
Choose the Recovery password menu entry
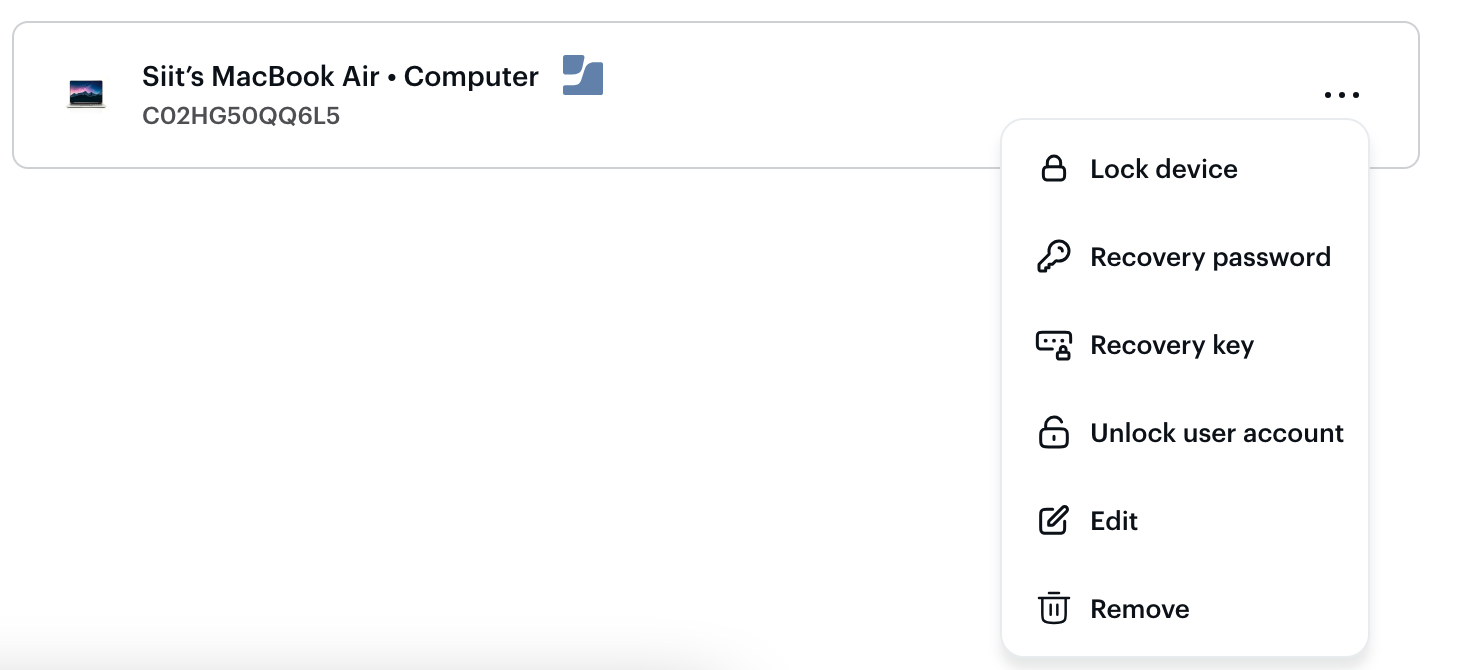point(1210,257)
